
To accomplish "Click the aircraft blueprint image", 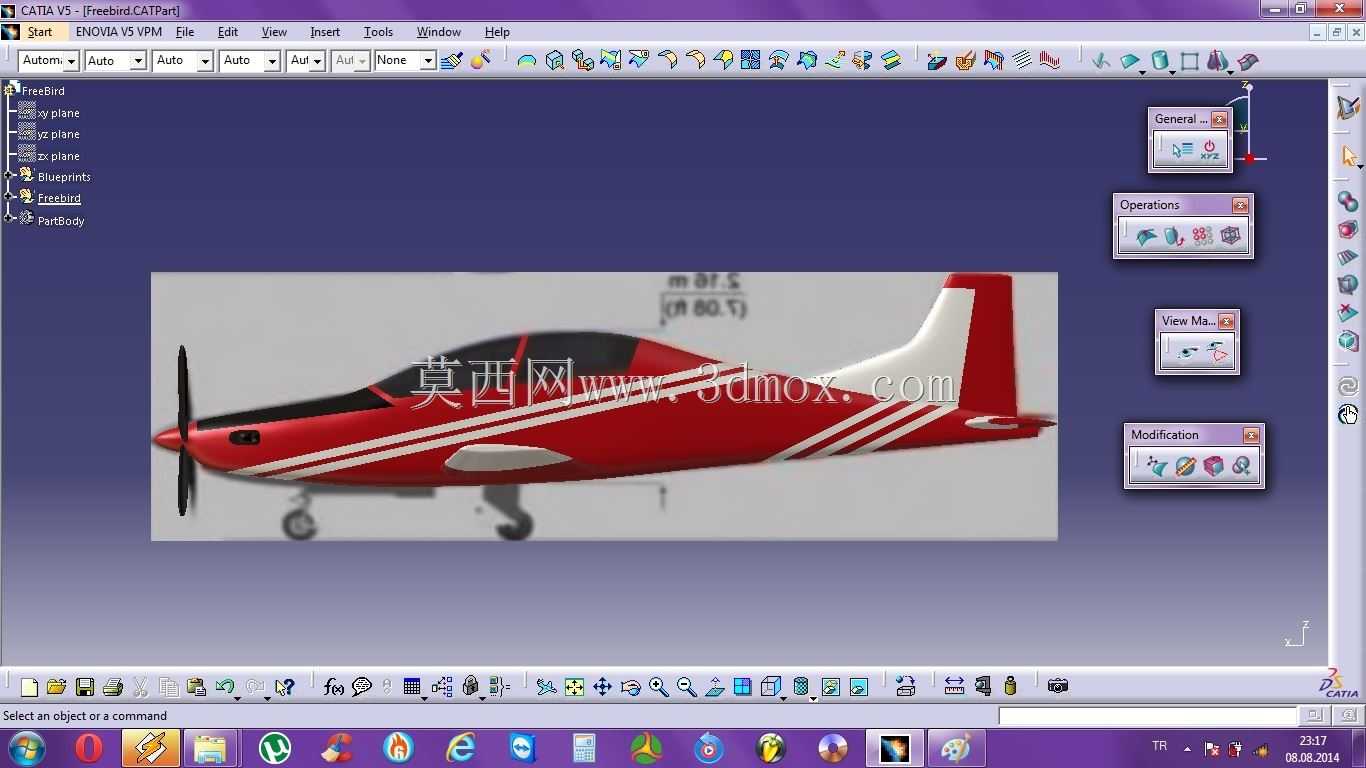I will tap(604, 406).
